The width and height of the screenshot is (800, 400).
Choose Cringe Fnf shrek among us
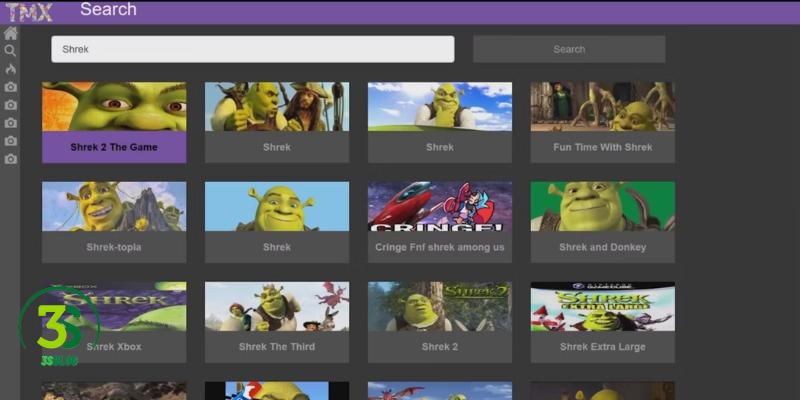440,222
